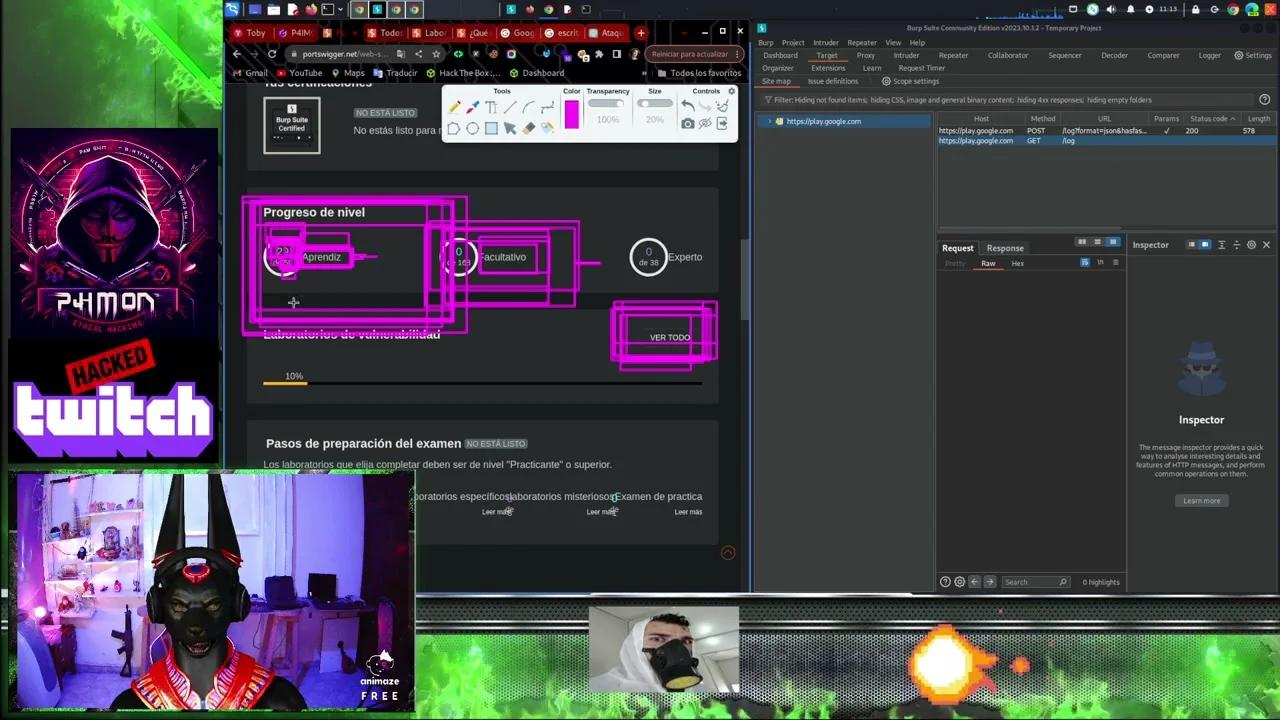Viewport: 1280px width, 720px height.
Task: Open Burp Suite's Intruder menu
Action: click(826, 42)
